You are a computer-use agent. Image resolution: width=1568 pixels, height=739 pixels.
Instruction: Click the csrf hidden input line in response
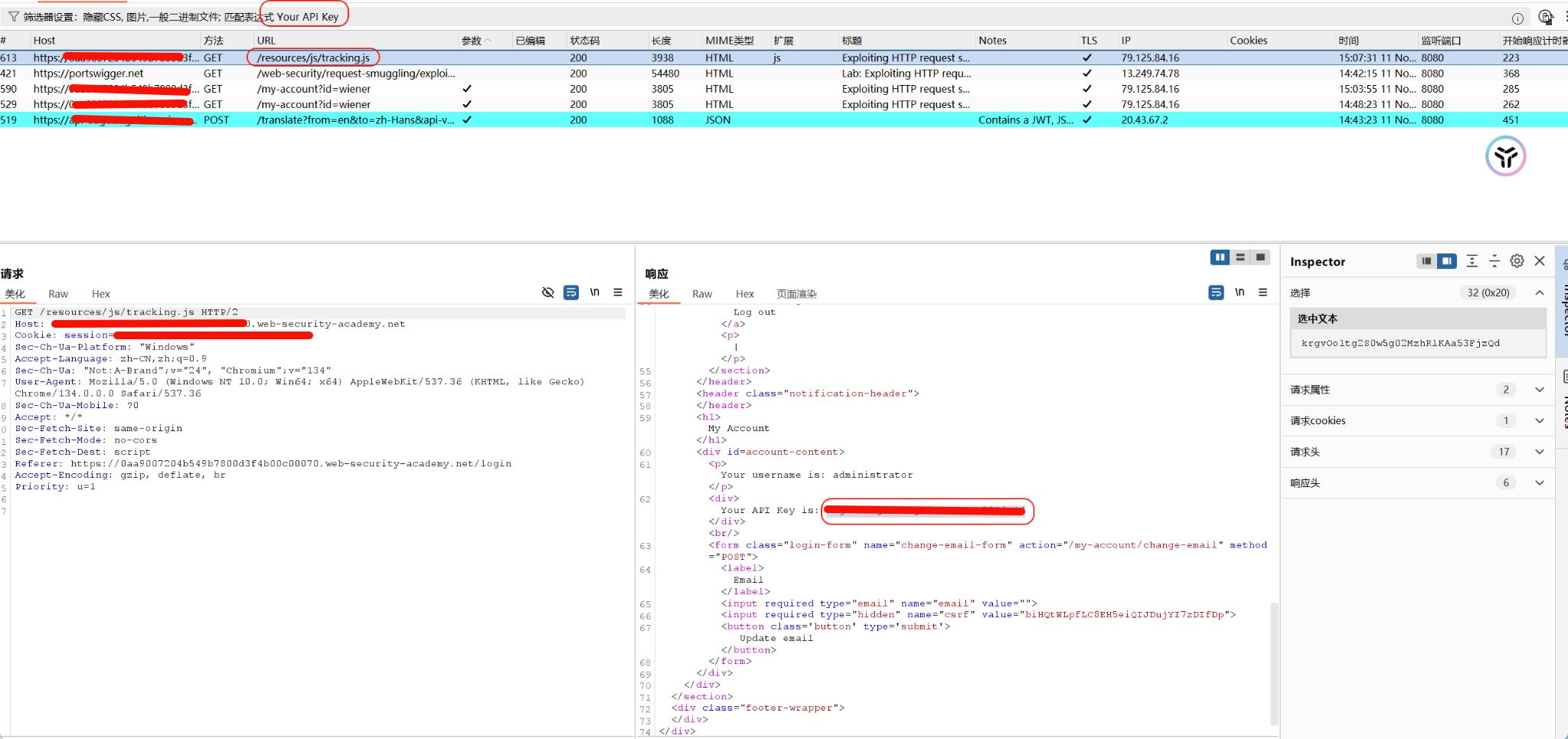click(x=978, y=615)
